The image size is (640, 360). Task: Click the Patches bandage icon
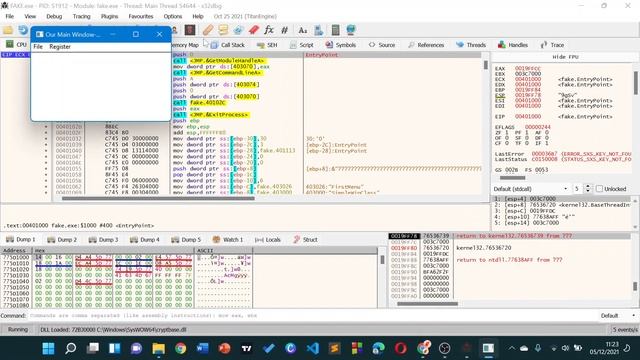click(x=208, y=30)
